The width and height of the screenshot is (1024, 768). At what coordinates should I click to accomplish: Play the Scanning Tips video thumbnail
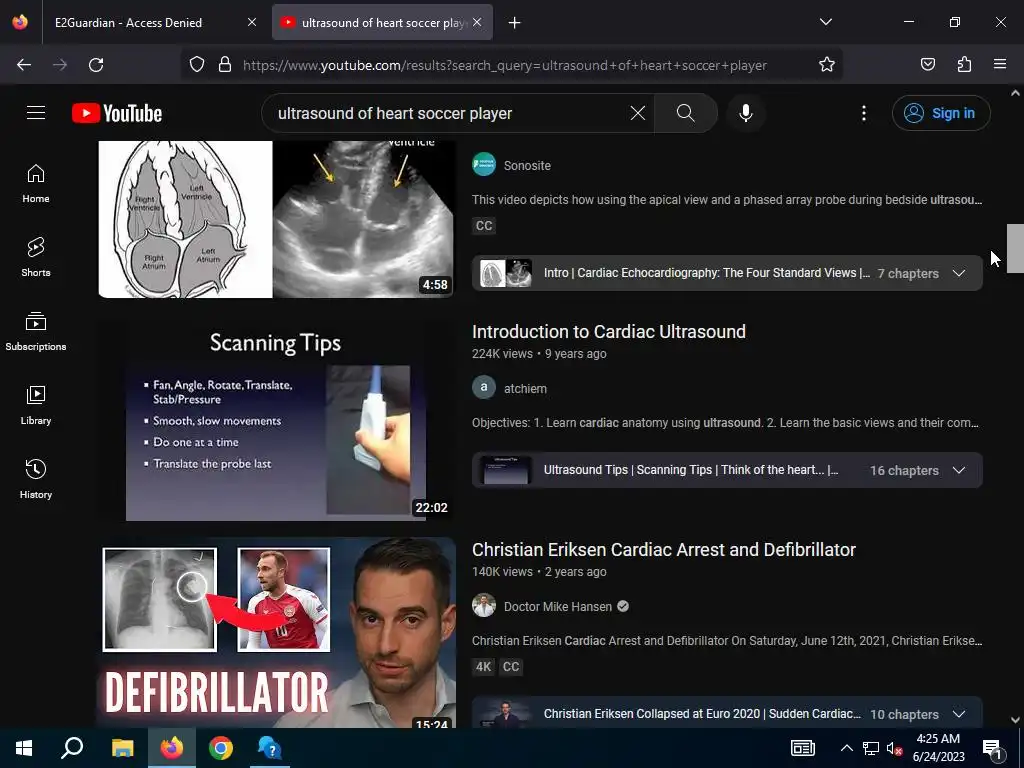tap(276, 422)
